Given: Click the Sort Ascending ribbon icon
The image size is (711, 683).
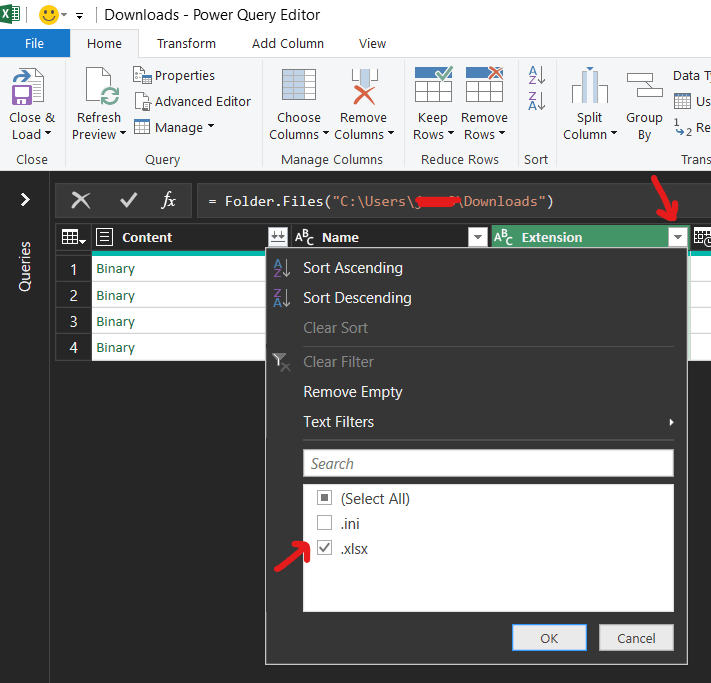Looking at the screenshot, I should click(x=537, y=75).
